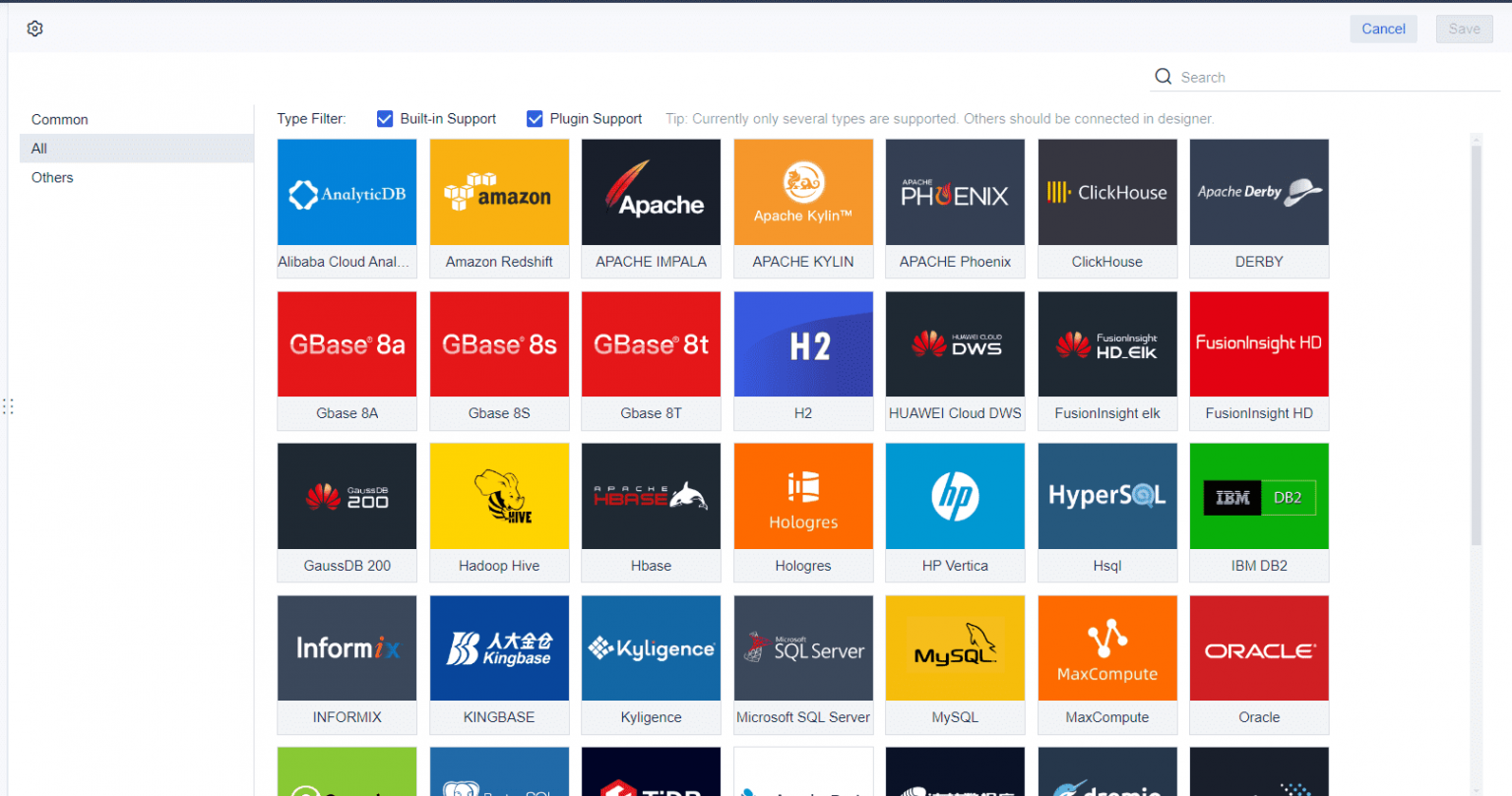This screenshot has width=1512, height=796.
Task: Select the H2 database tile
Action: pos(803,360)
